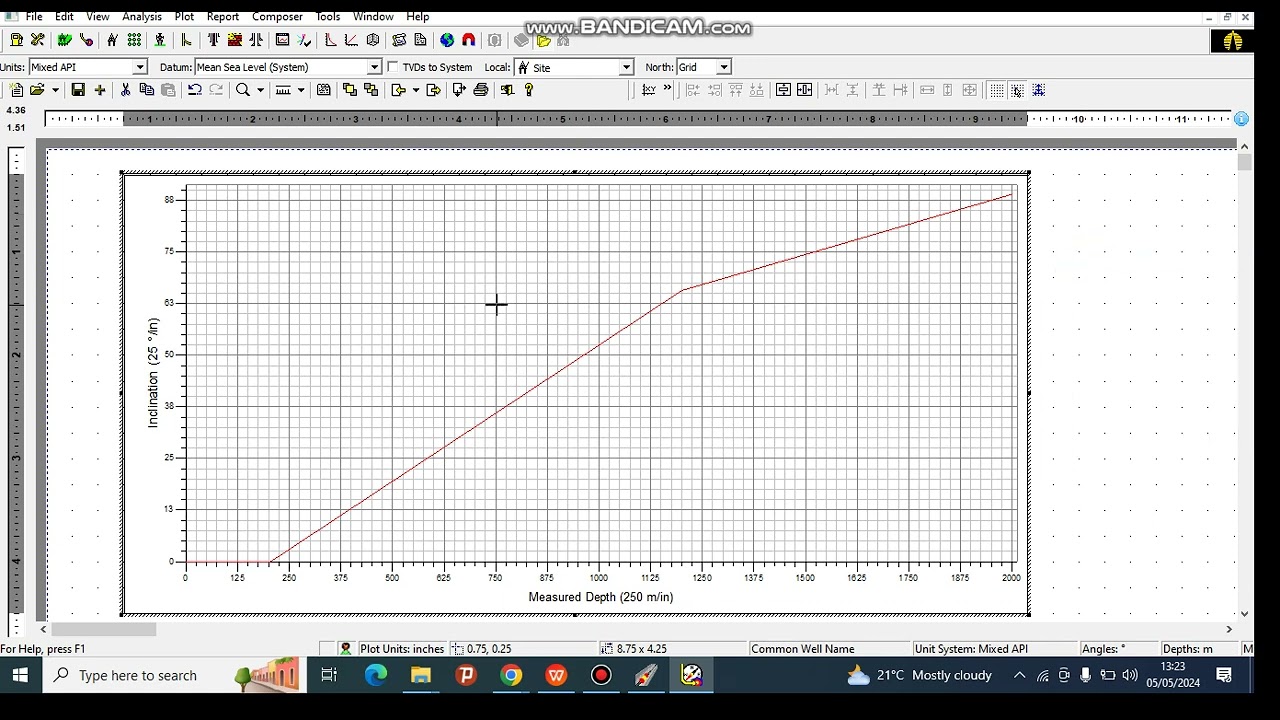Viewport: 1280px width, 720px height.
Task: Click the ruler icon
Action: [x=283, y=90]
